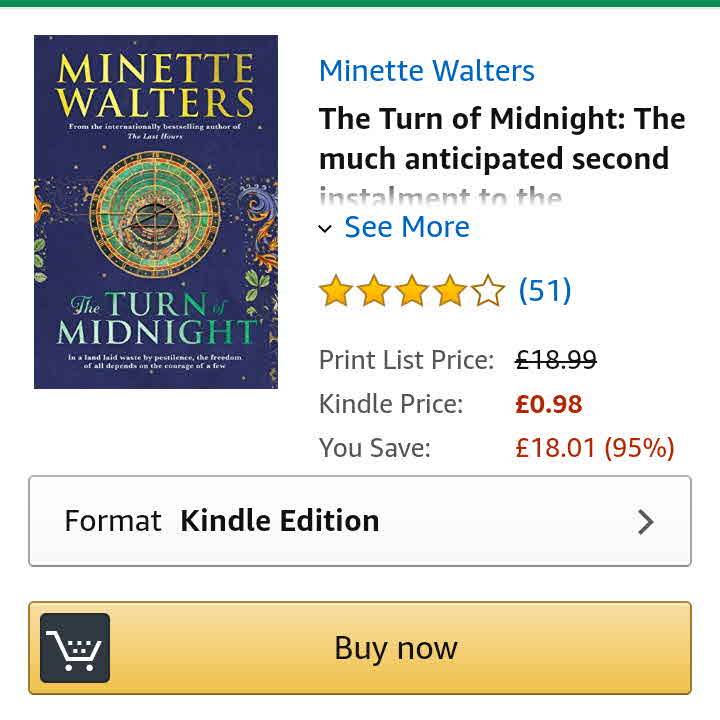The width and height of the screenshot is (720, 720).
Task: Open the 51 customer reviews count
Action: tap(545, 290)
